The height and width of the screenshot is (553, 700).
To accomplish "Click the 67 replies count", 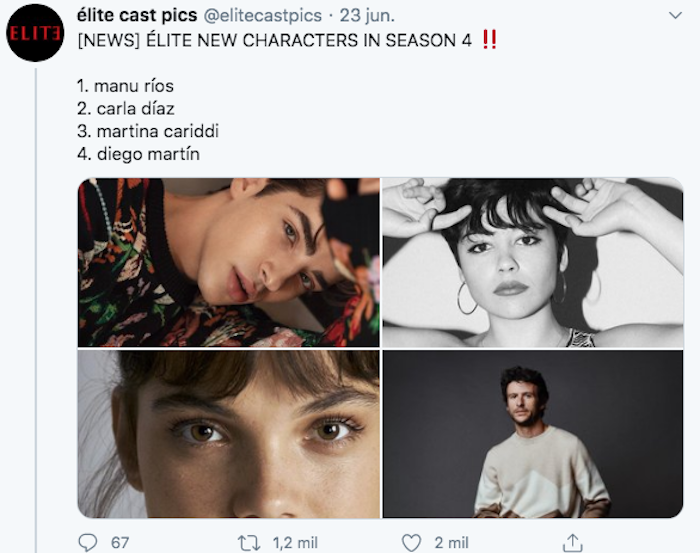I will tap(120, 543).
